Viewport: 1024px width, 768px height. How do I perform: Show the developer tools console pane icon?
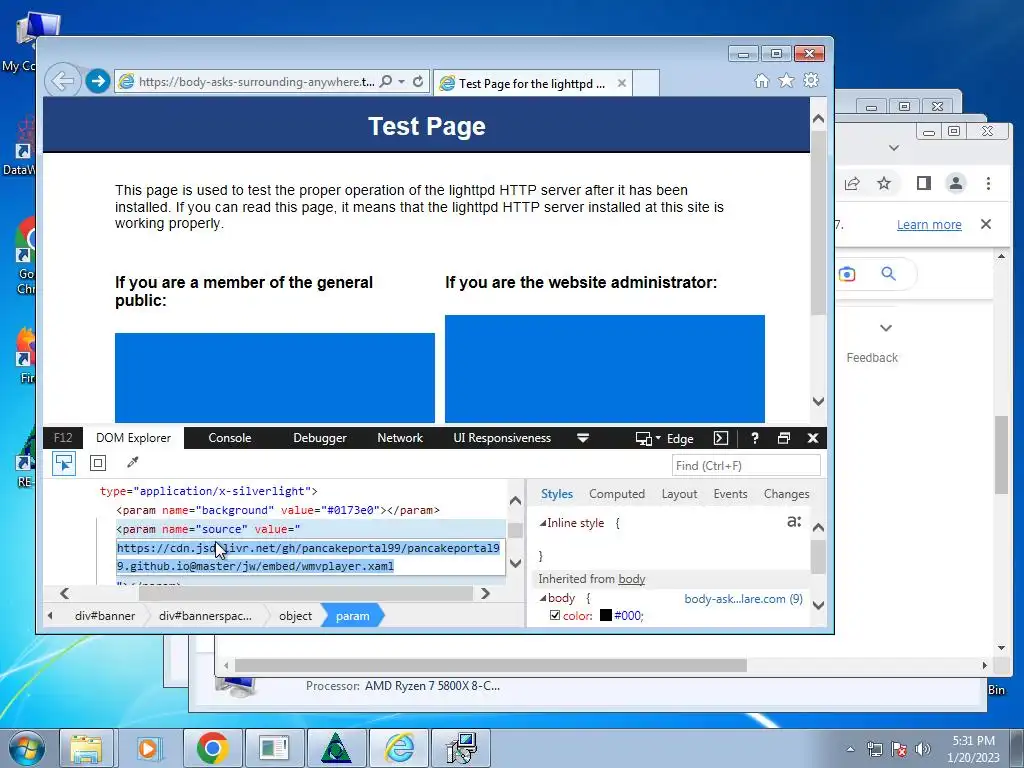[720, 438]
